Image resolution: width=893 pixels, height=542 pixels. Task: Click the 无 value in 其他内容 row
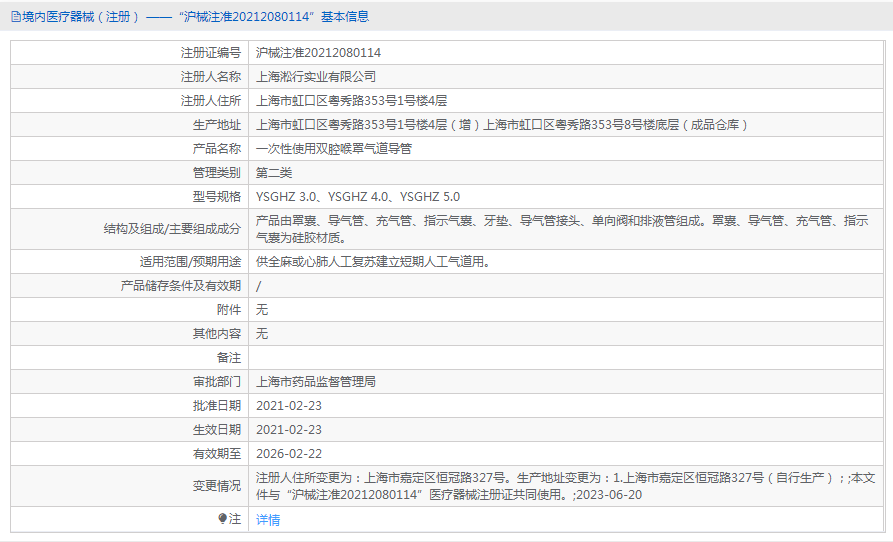[262, 334]
